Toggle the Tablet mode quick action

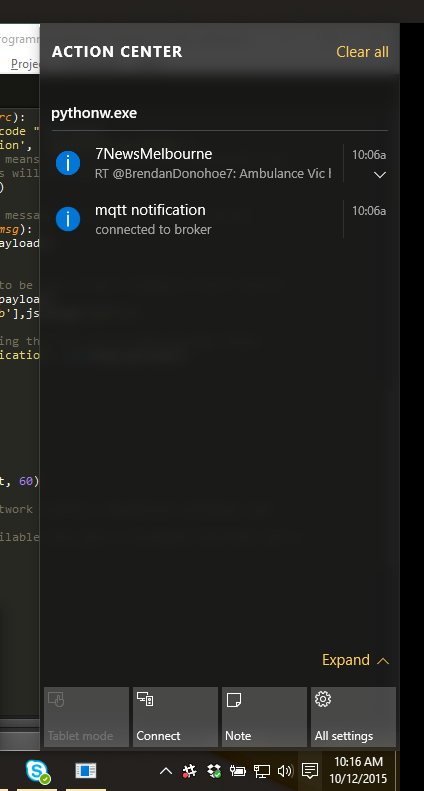point(86,717)
